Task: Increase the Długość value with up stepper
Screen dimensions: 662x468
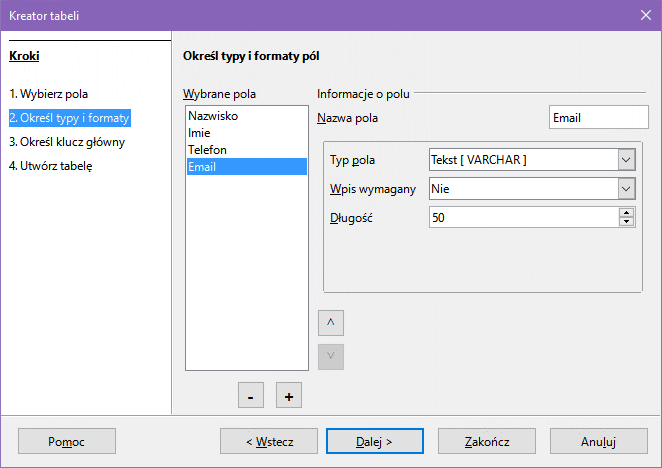Action: [627, 213]
